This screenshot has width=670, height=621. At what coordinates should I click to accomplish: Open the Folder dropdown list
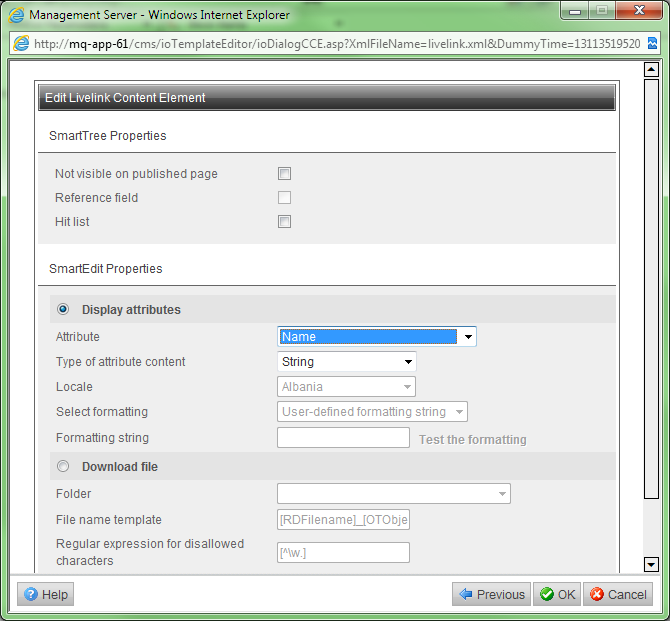[500, 494]
